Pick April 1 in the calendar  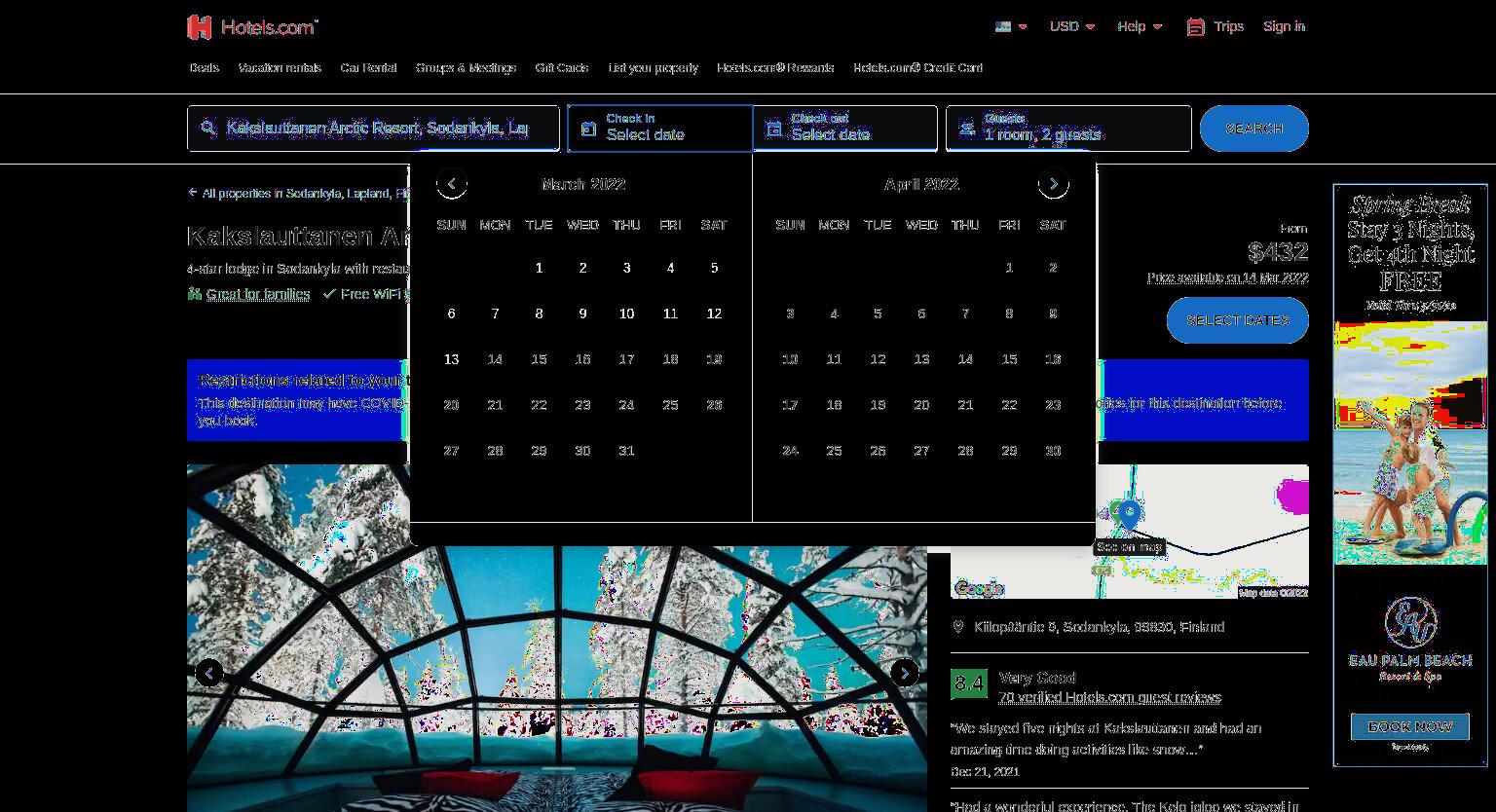pos(1009,268)
